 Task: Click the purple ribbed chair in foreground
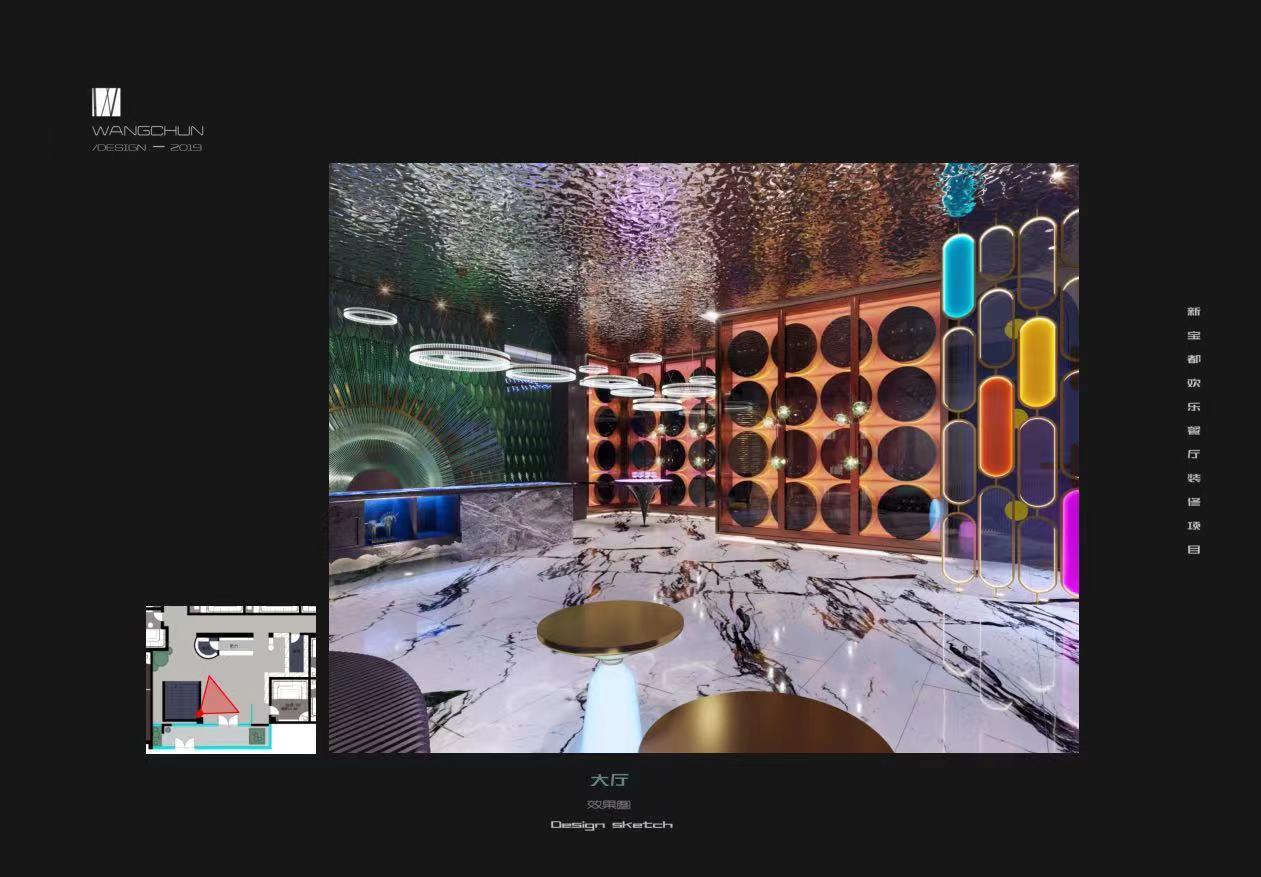click(x=375, y=705)
